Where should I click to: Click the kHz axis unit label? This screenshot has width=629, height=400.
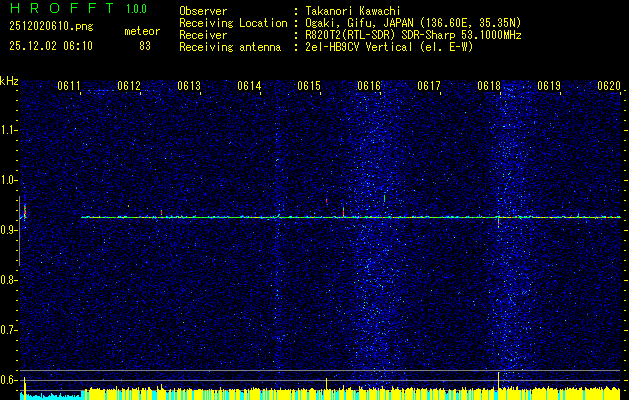(x=9, y=81)
